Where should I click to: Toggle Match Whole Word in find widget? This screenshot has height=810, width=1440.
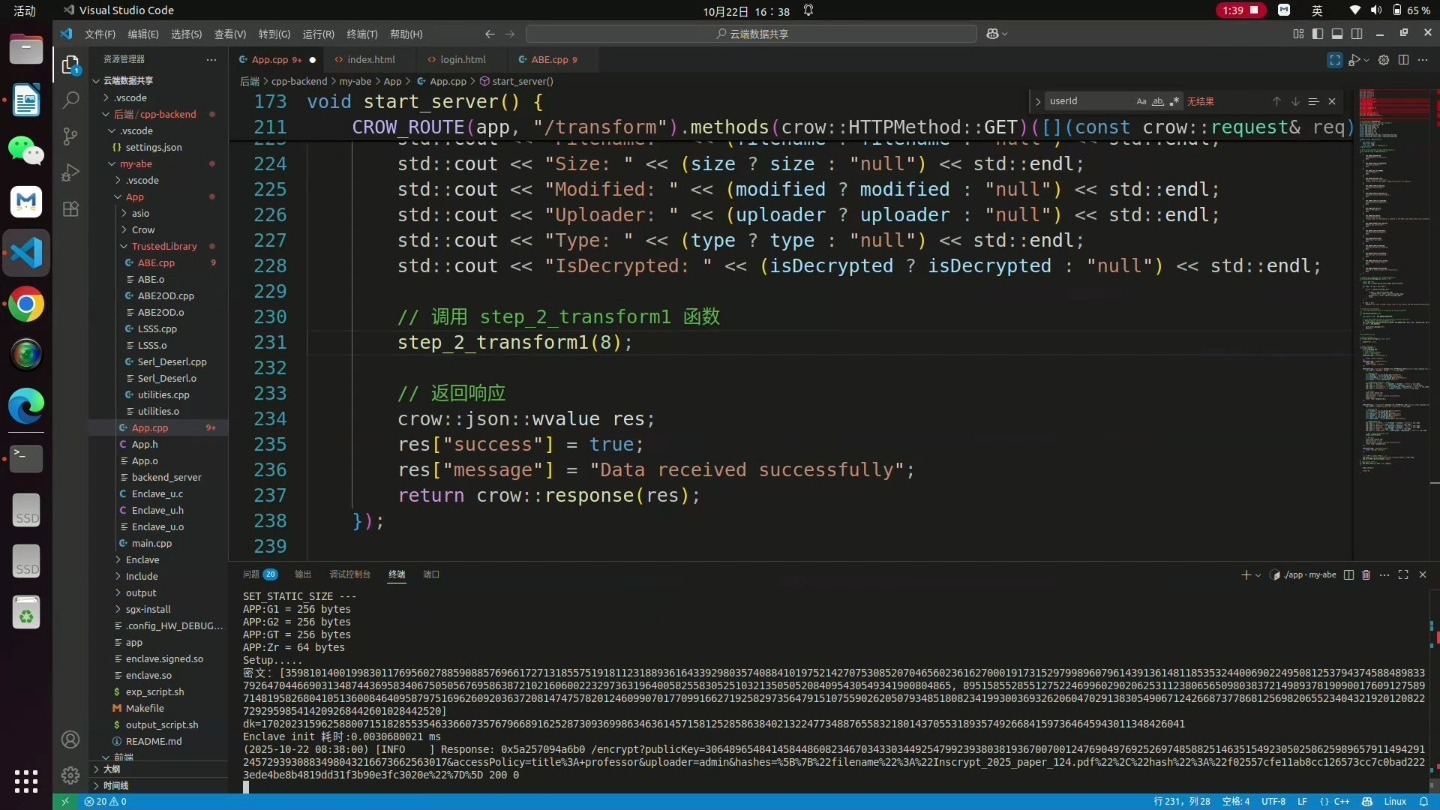pos(1158,101)
